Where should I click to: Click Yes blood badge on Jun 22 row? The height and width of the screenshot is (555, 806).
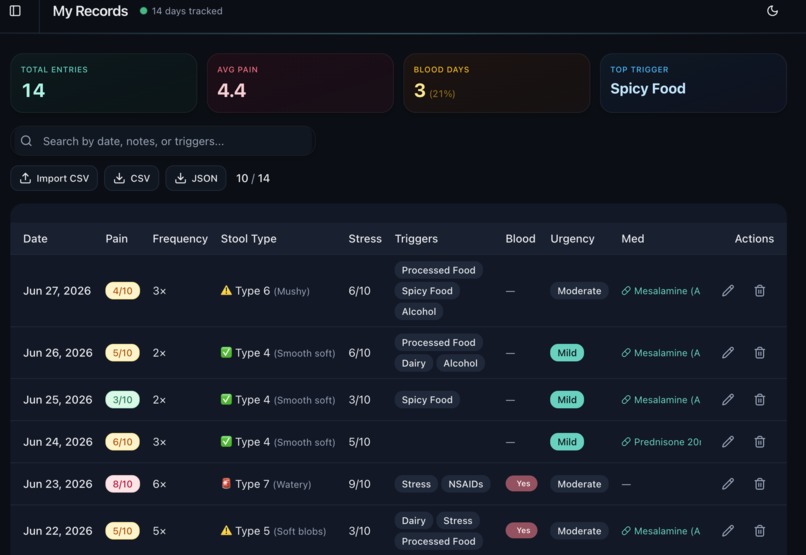tap(521, 530)
